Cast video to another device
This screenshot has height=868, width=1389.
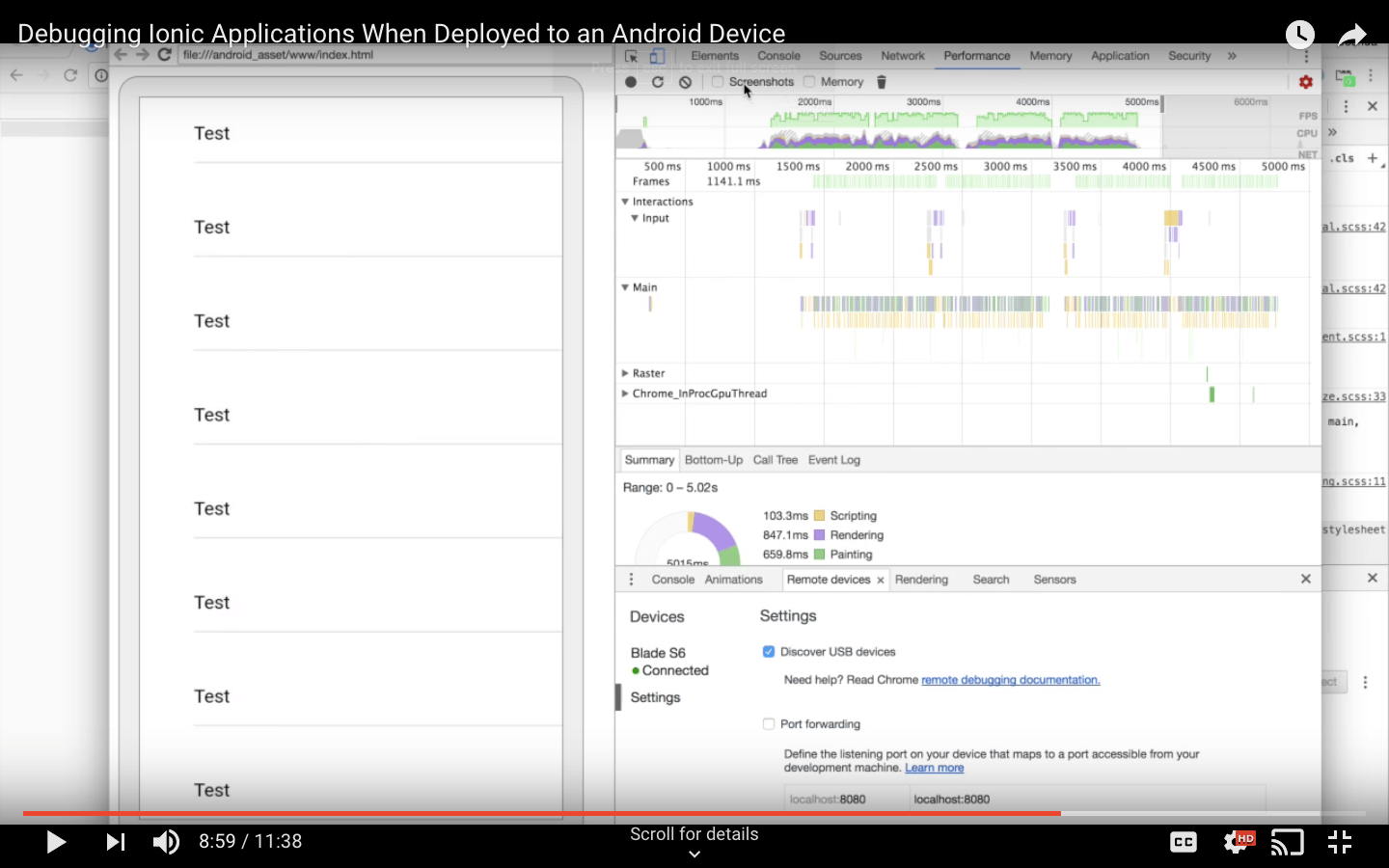(x=1288, y=842)
